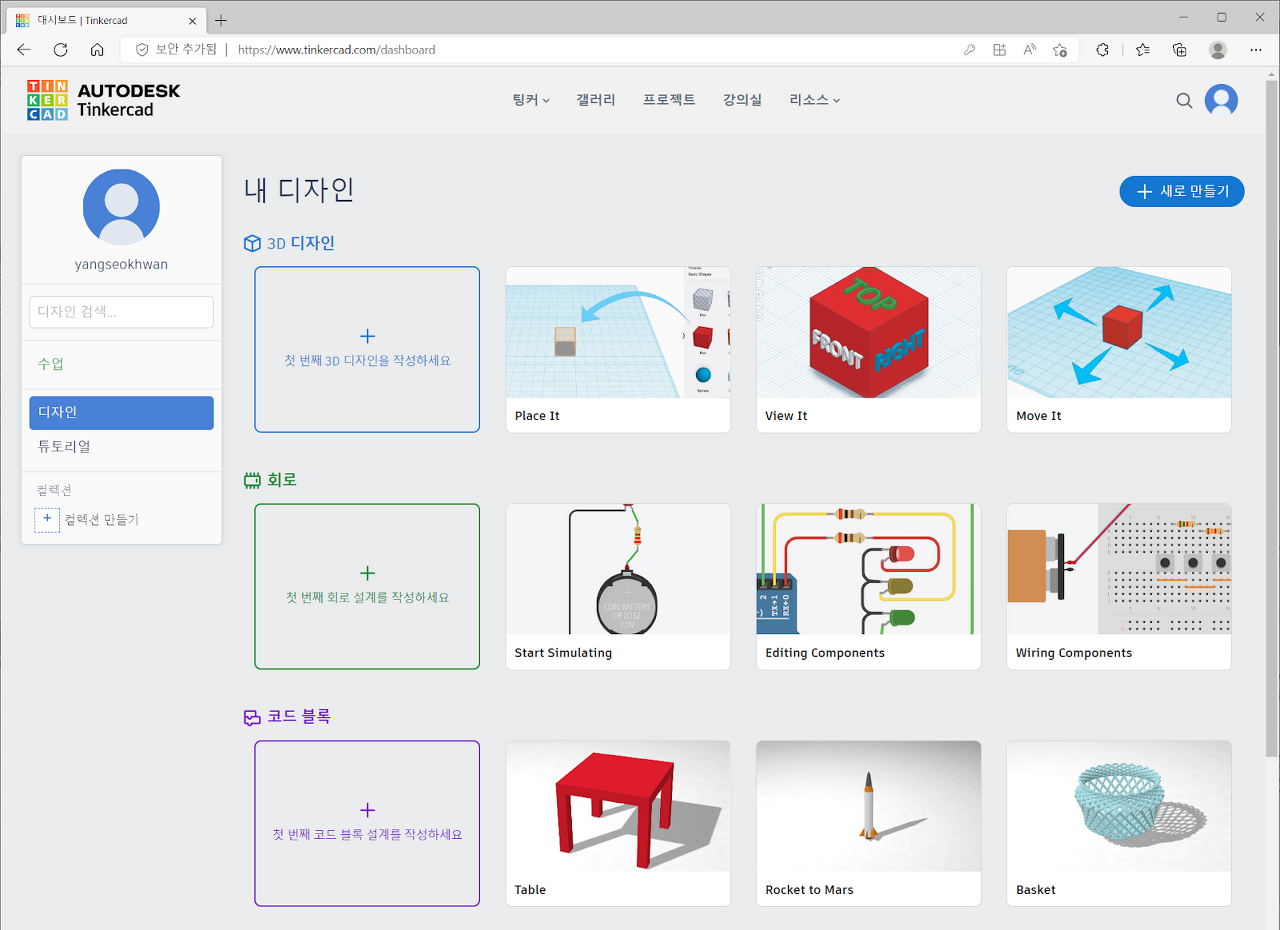Click the 3D 디자인 section heading
This screenshot has height=930, width=1280.
[x=301, y=243]
